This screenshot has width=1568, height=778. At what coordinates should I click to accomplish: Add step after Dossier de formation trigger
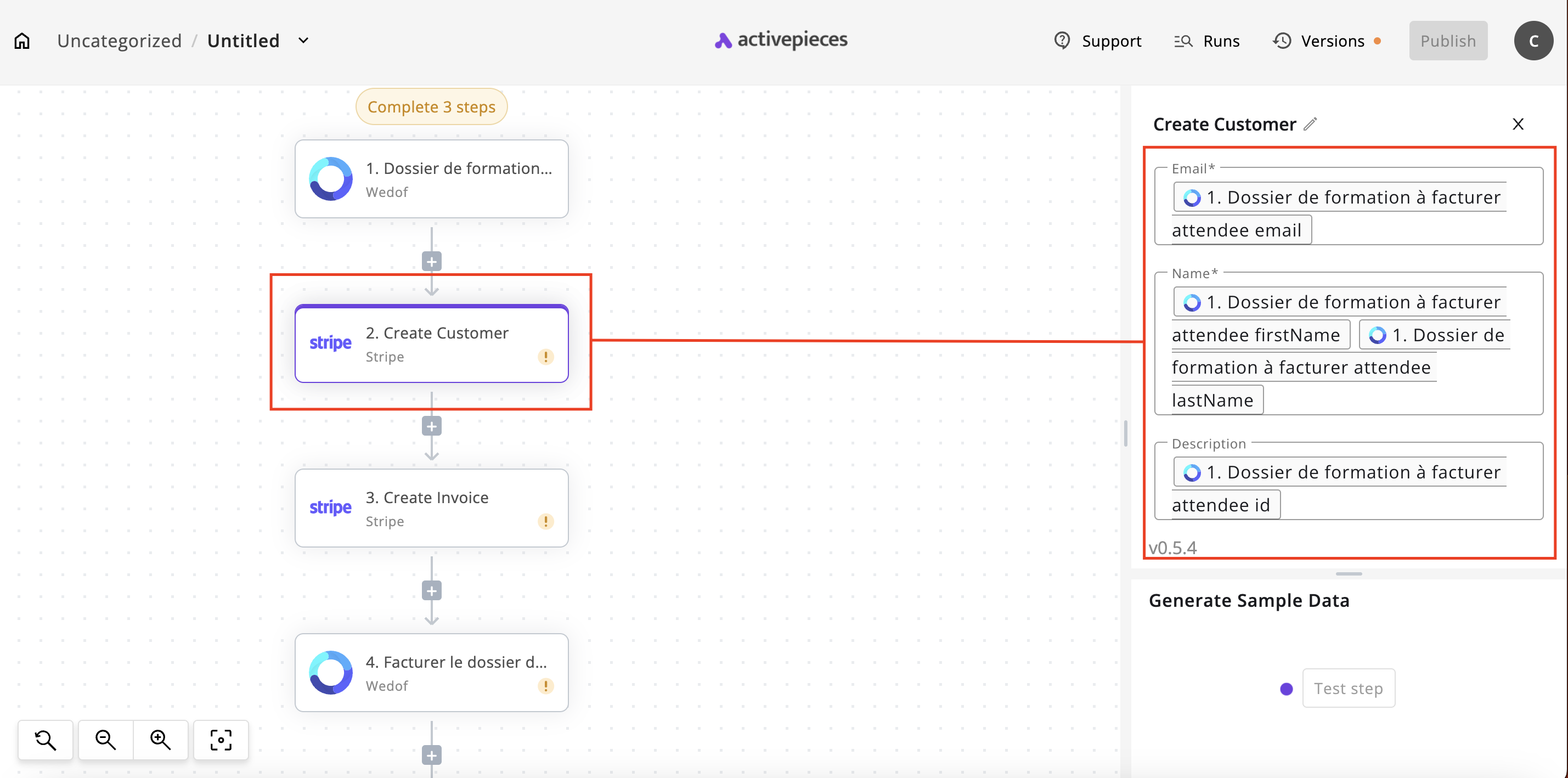tap(432, 262)
